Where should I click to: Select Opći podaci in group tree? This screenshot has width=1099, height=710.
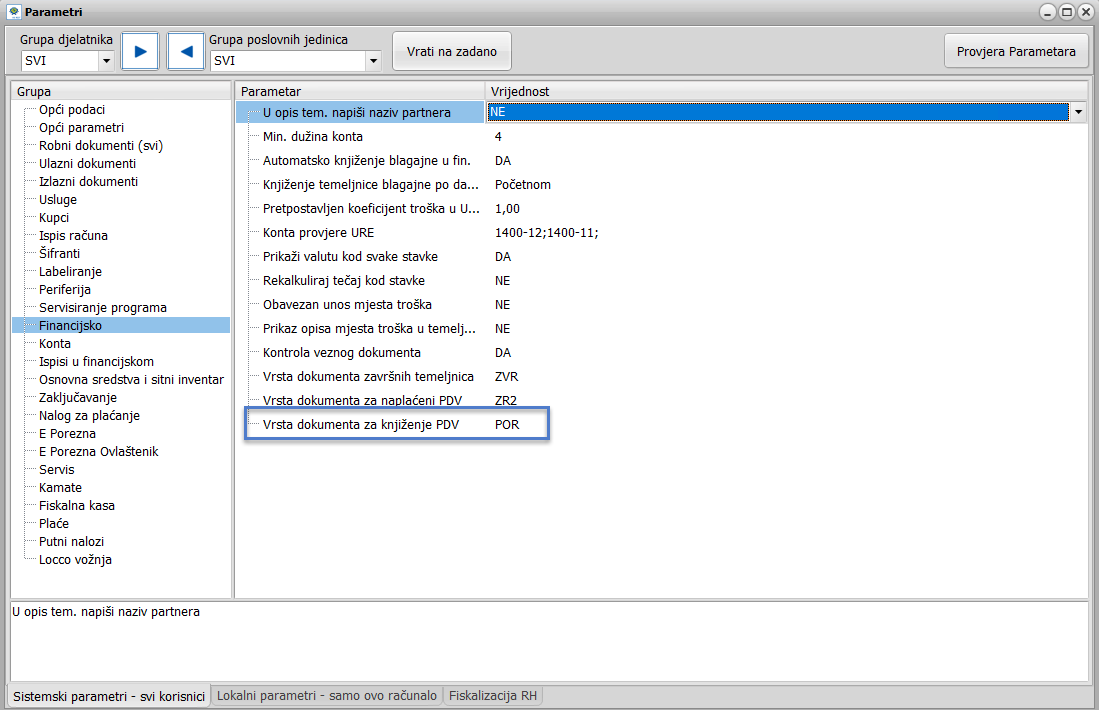coord(72,110)
